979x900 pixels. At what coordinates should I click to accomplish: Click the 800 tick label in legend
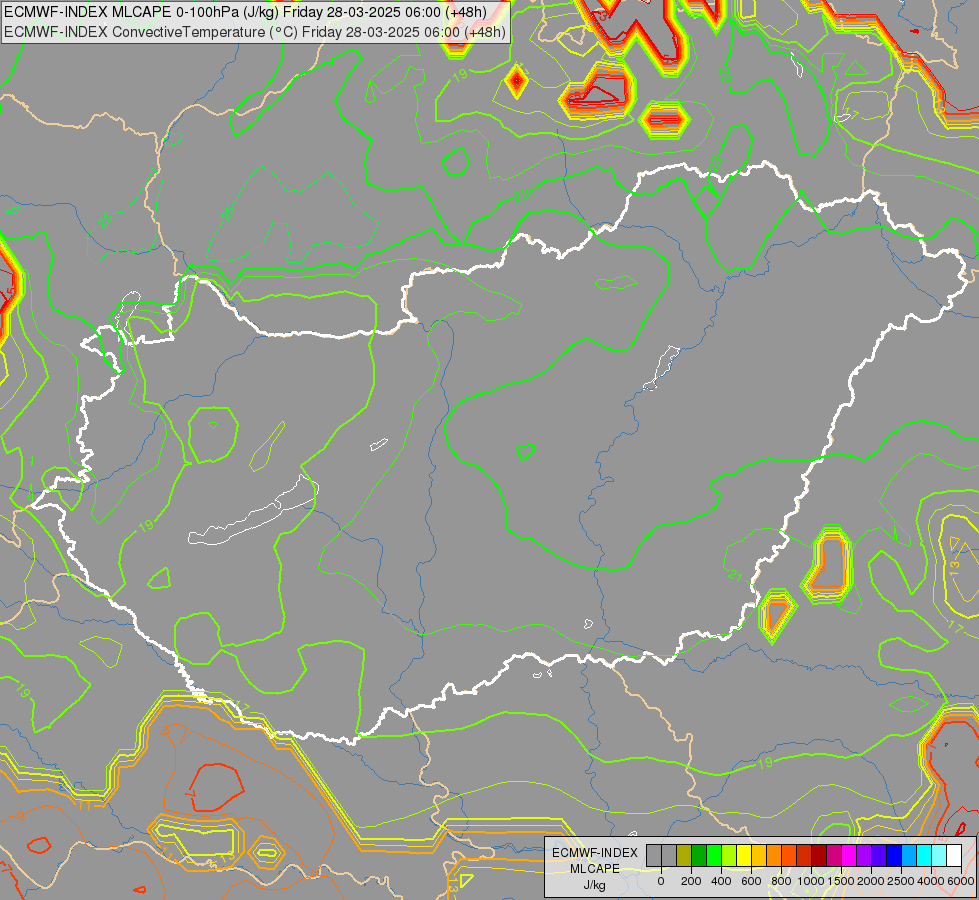pos(781,881)
